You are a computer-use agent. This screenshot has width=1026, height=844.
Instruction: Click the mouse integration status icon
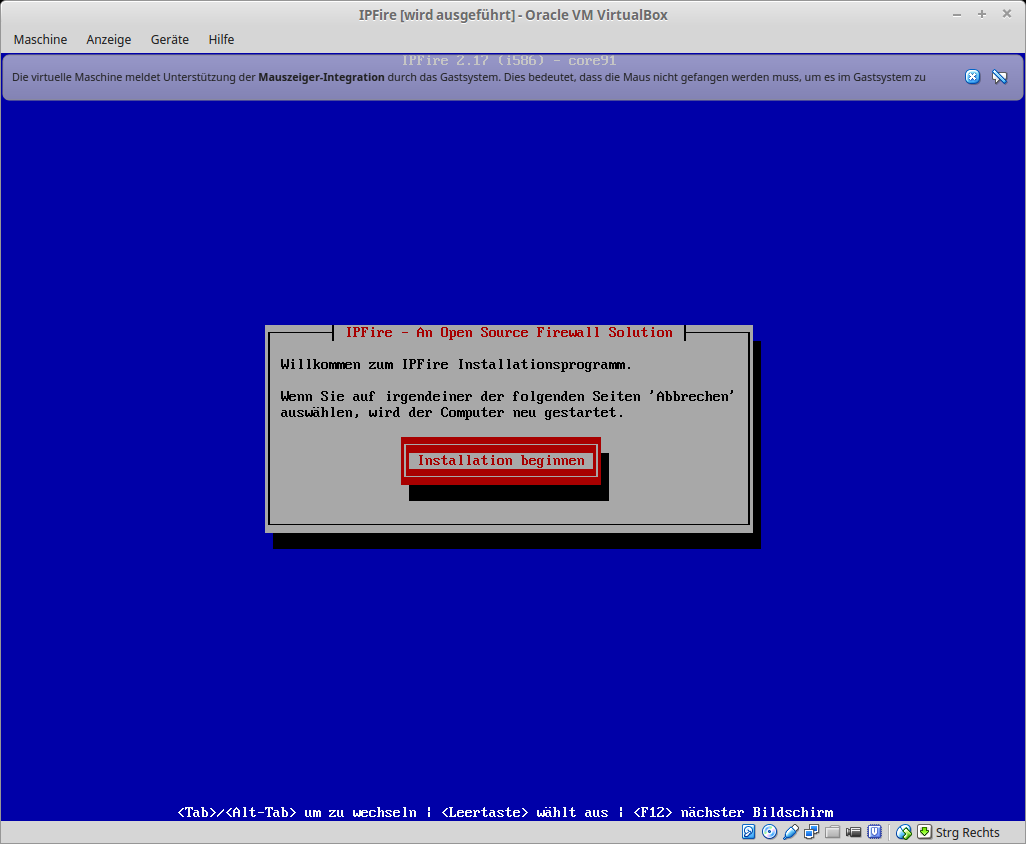tap(904, 832)
